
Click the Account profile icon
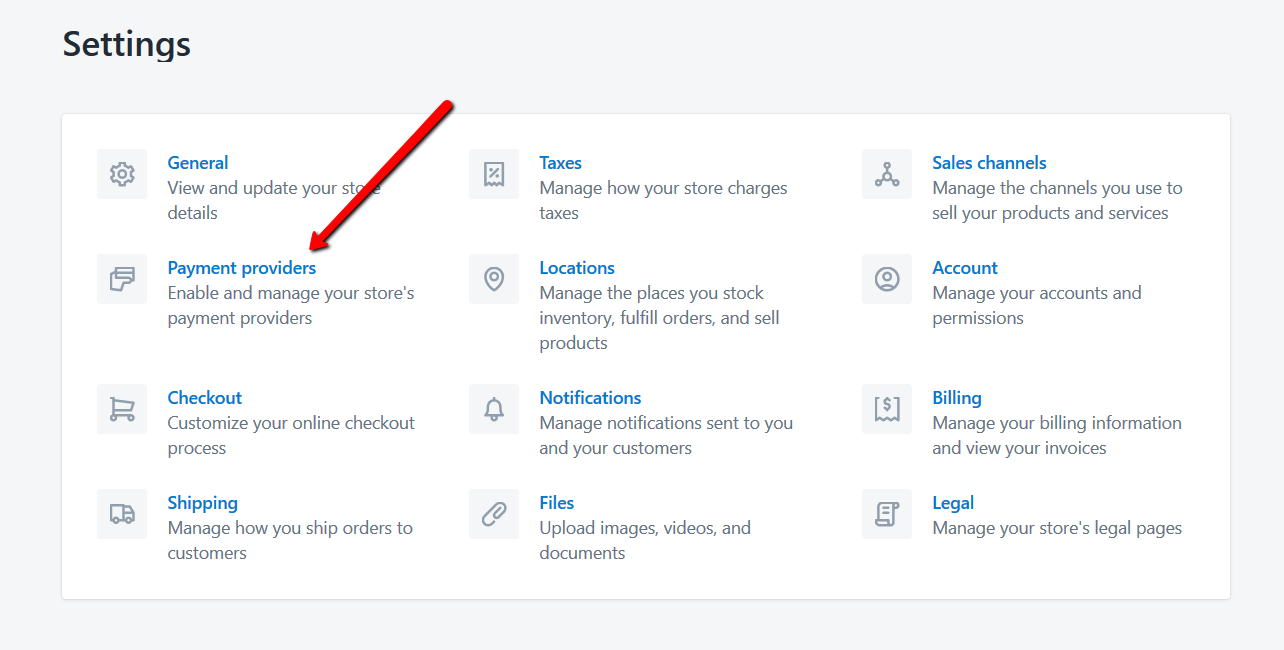click(x=887, y=279)
